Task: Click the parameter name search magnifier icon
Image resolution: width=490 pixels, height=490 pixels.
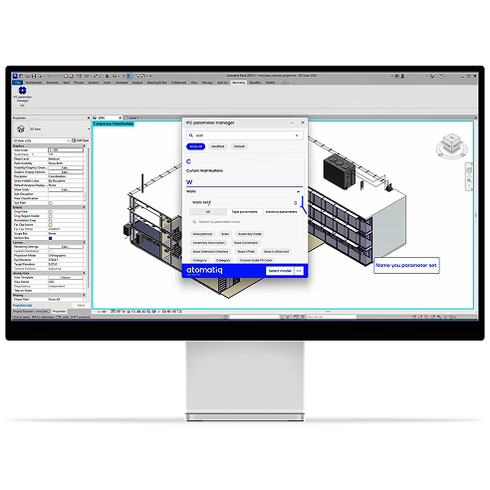Action: click(x=194, y=222)
